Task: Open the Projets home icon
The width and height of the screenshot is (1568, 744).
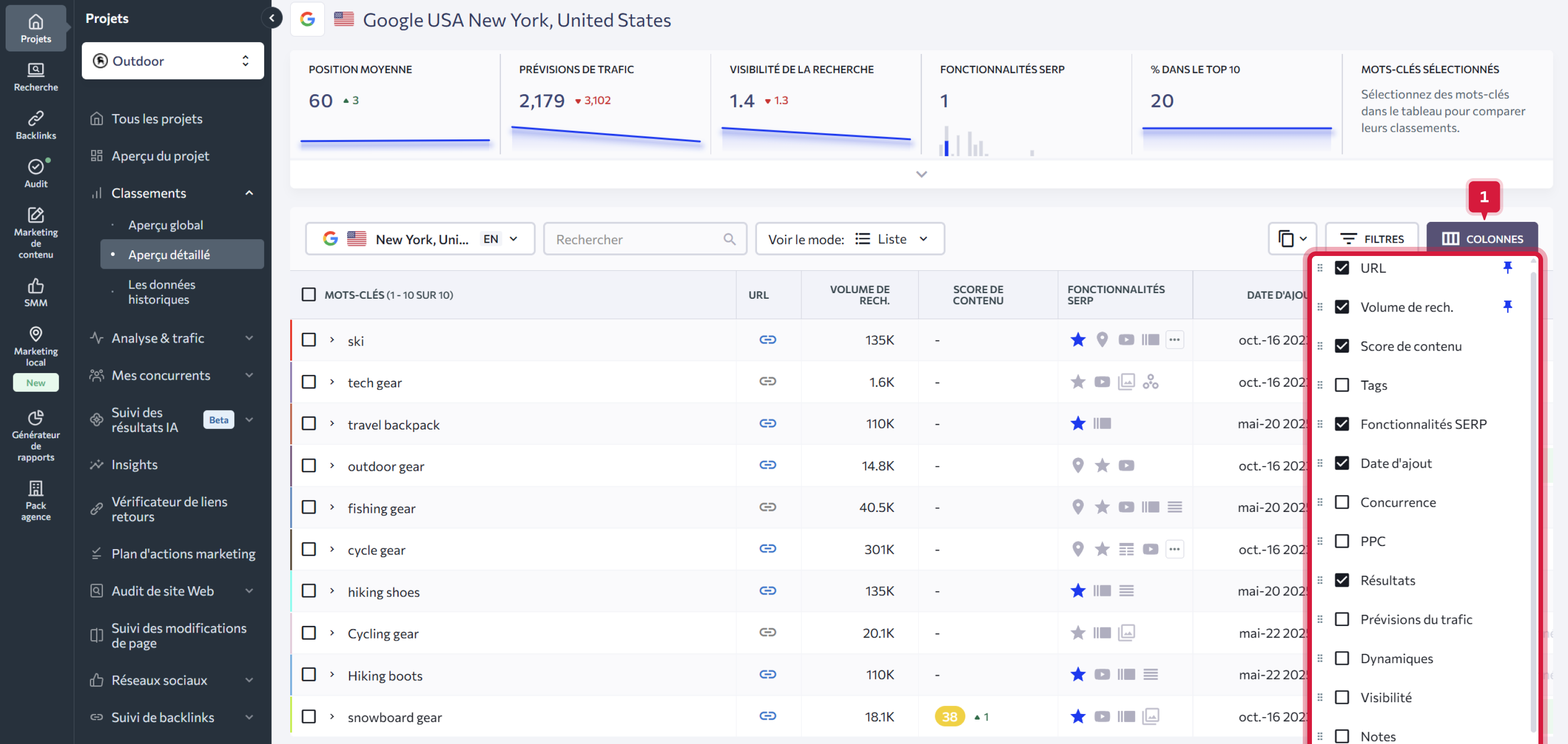Action: 36,28
